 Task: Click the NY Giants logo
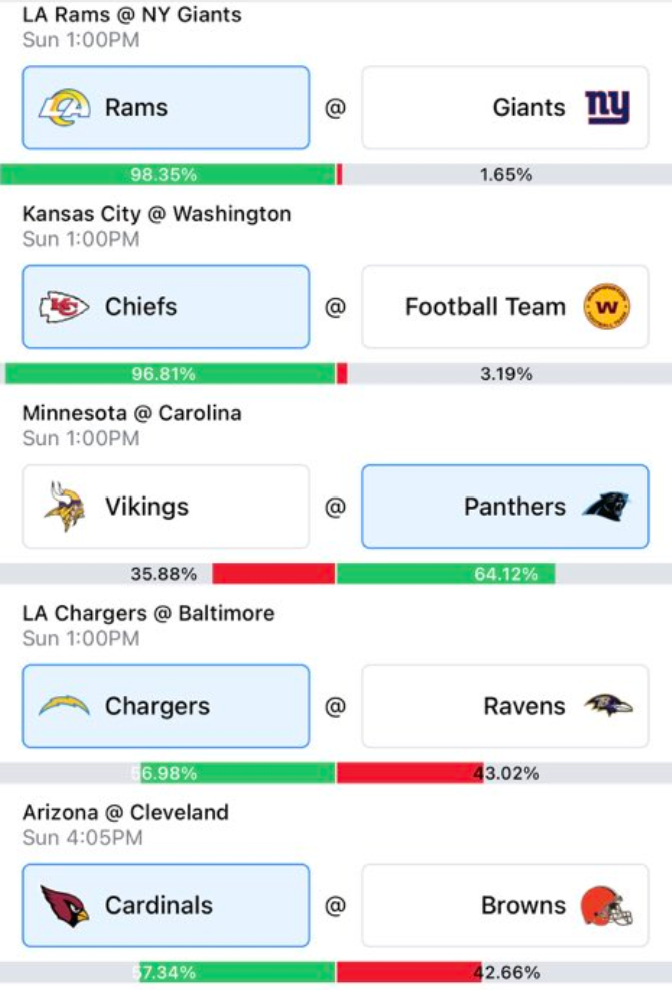[607, 107]
